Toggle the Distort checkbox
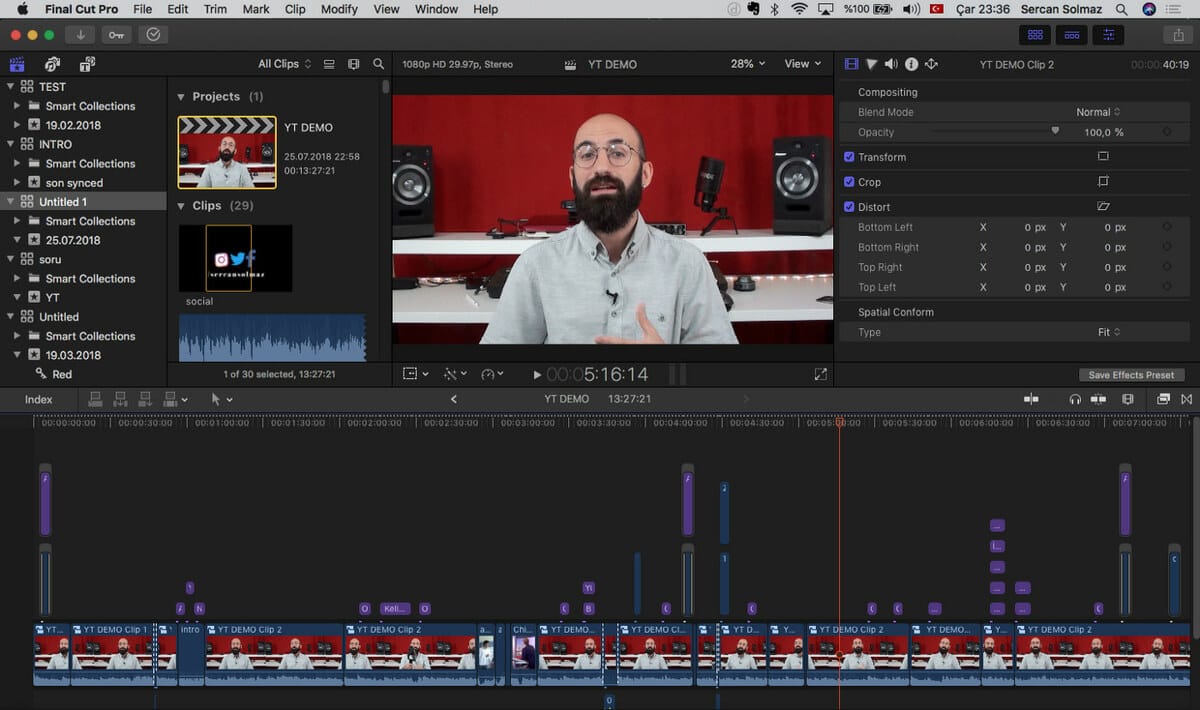The height and width of the screenshot is (710, 1200). click(x=849, y=207)
